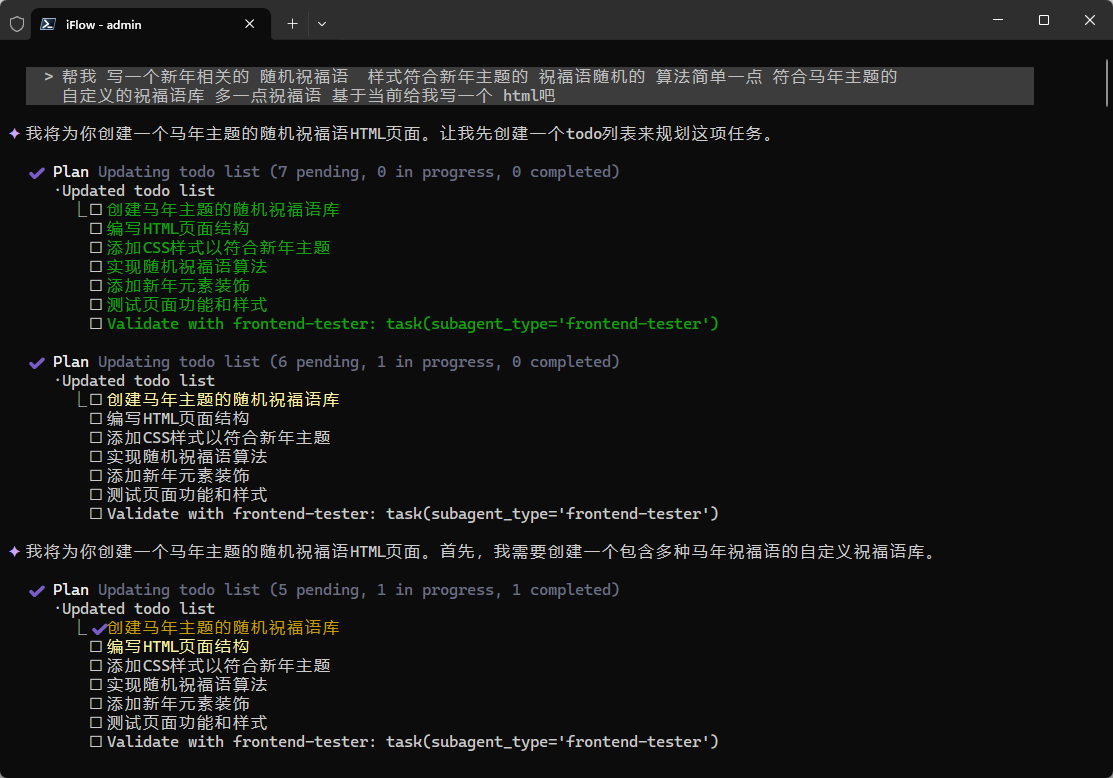Image resolution: width=1113 pixels, height=778 pixels.
Task: Click Updated todo list heading under the 5 pending Plan
Action: pos(138,609)
